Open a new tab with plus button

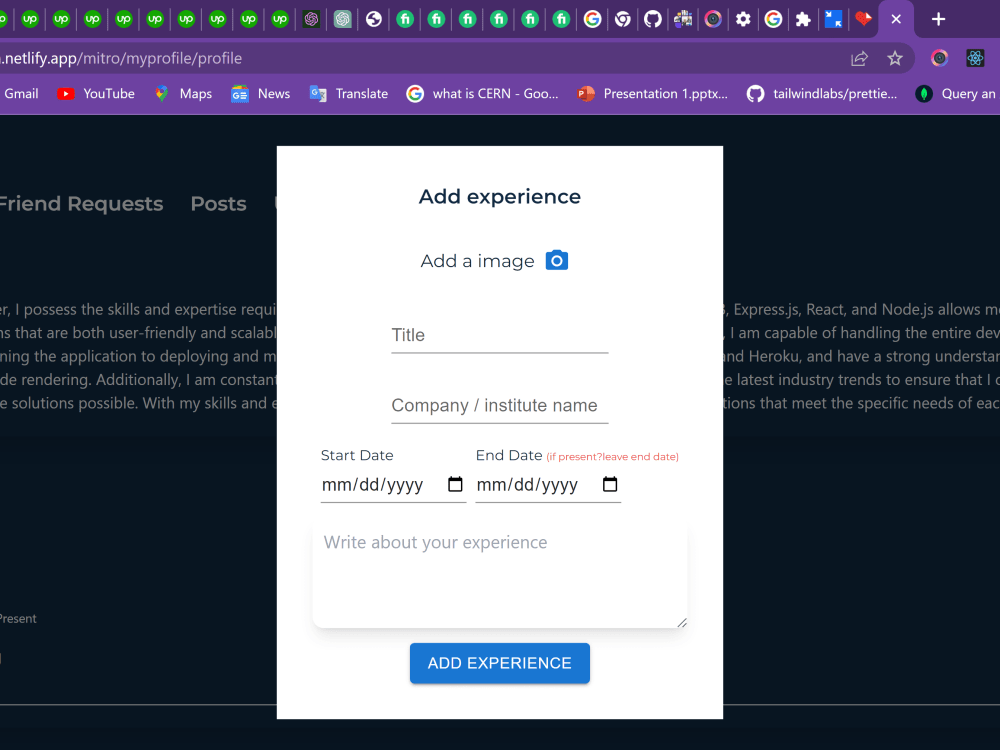[938, 19]
